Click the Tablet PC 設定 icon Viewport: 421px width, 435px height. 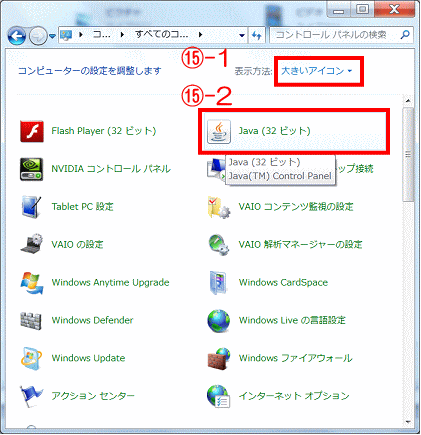31,207
